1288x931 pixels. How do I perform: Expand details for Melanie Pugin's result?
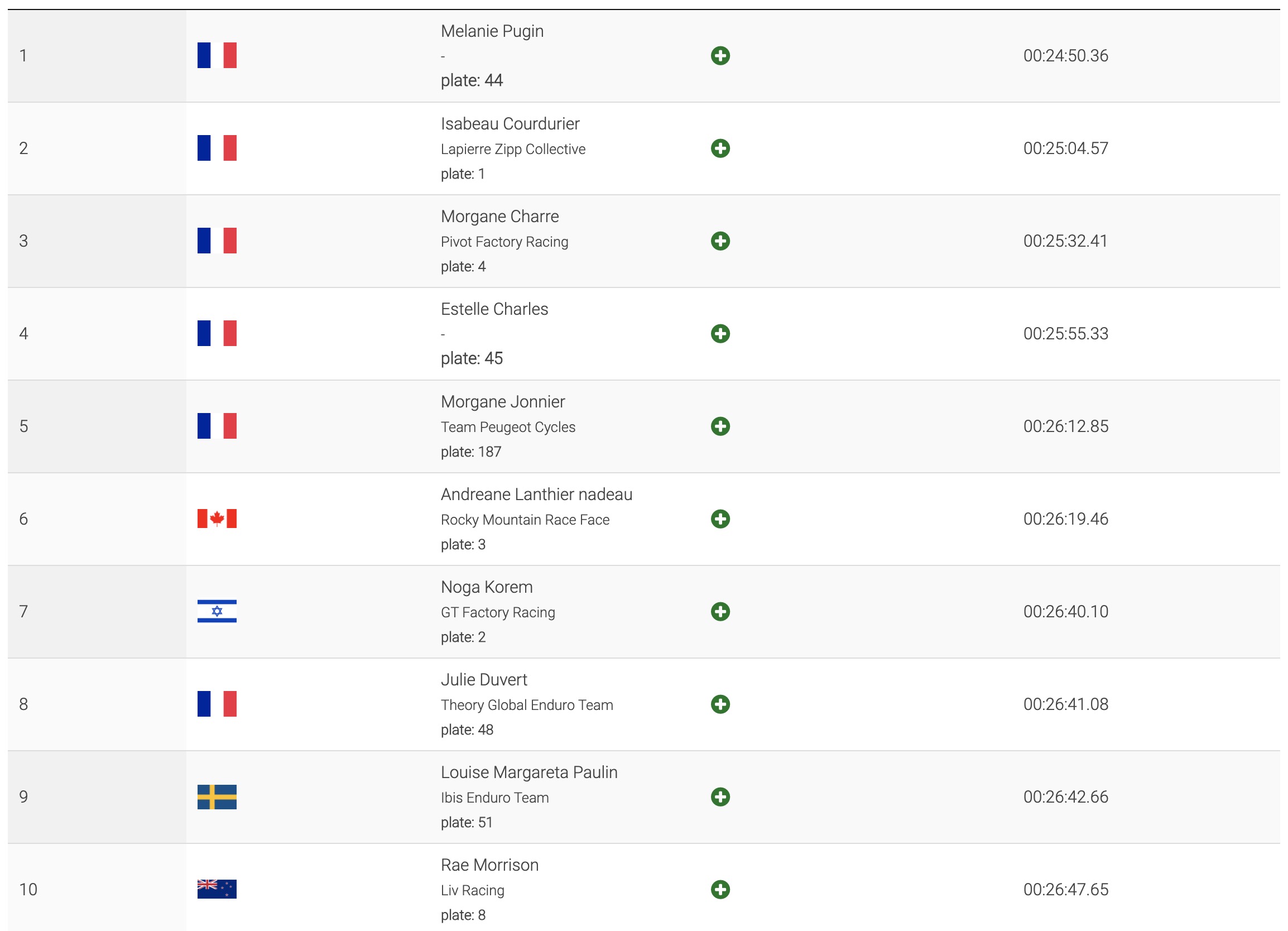(x=720, y=56)
